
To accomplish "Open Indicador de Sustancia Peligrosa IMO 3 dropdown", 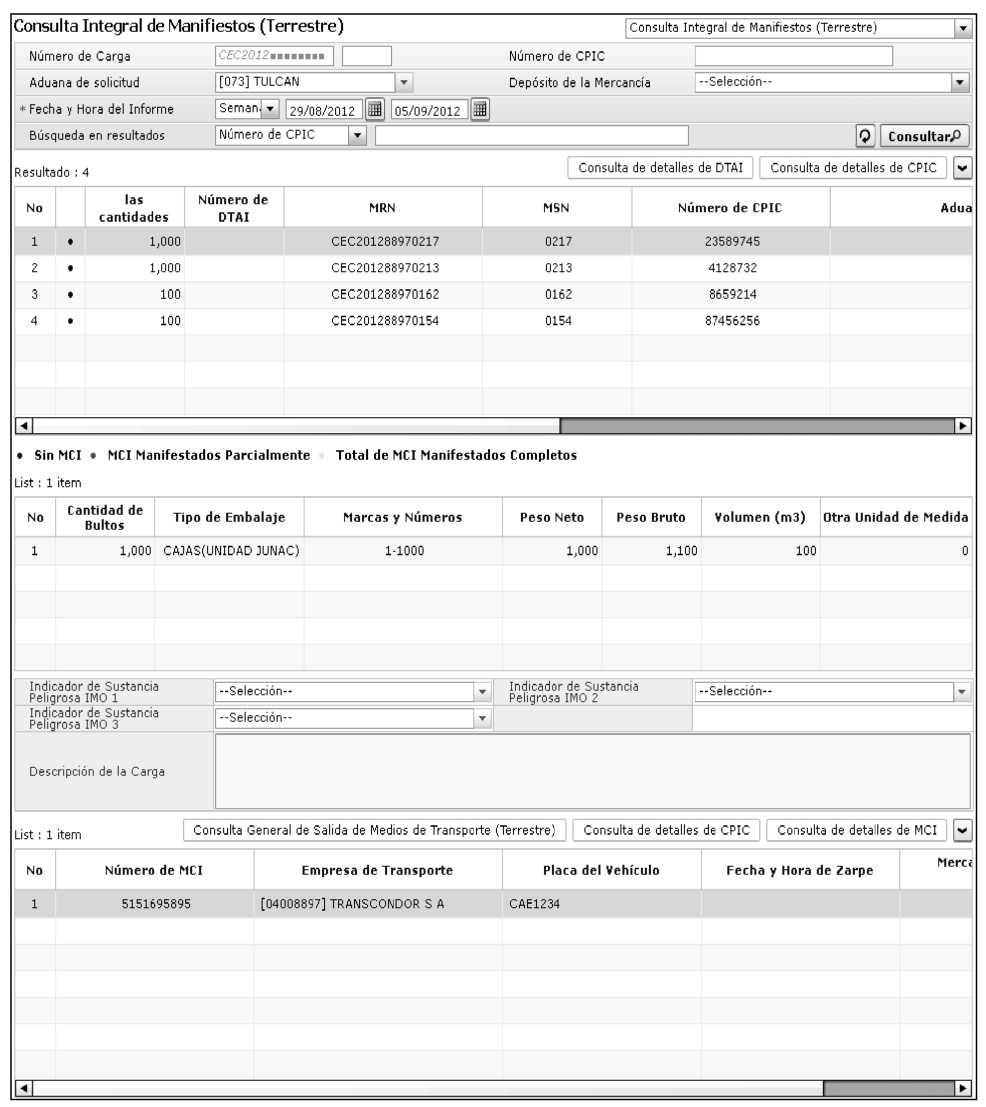I will click(x=482, y=719).
